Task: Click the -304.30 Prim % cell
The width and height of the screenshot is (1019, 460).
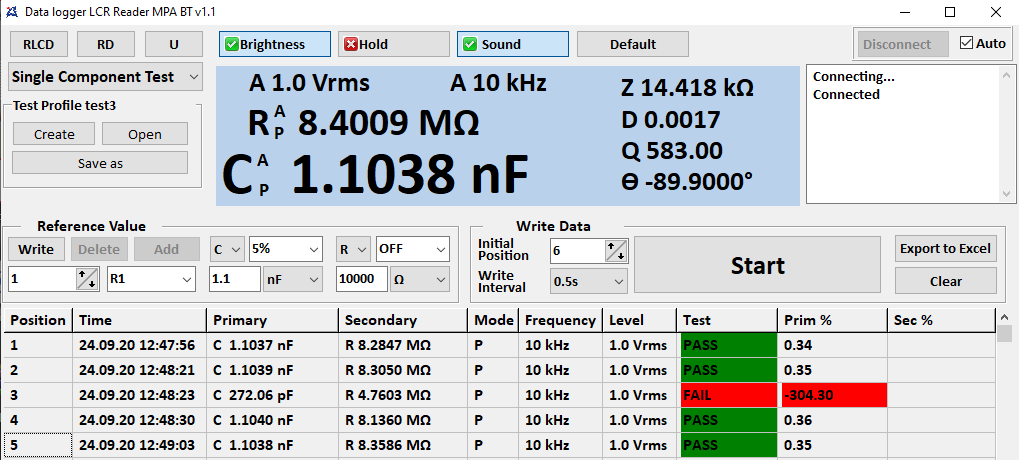Action: [834, 395]
